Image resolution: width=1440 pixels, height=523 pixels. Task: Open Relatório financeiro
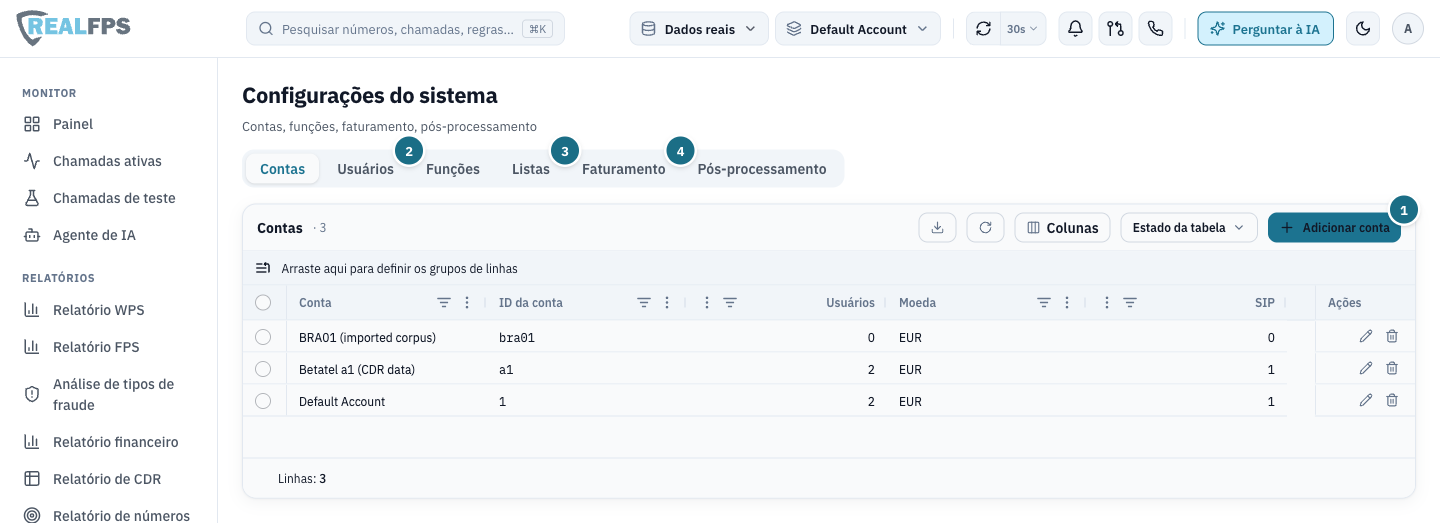tap(115, 442)
